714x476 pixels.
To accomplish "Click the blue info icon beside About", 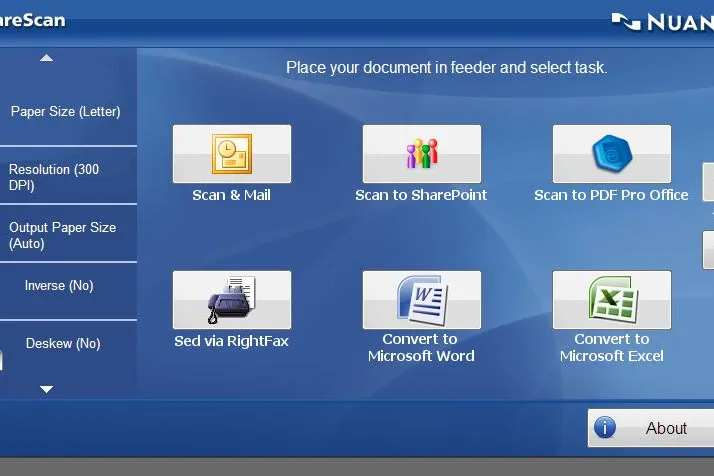I will 605,428.
